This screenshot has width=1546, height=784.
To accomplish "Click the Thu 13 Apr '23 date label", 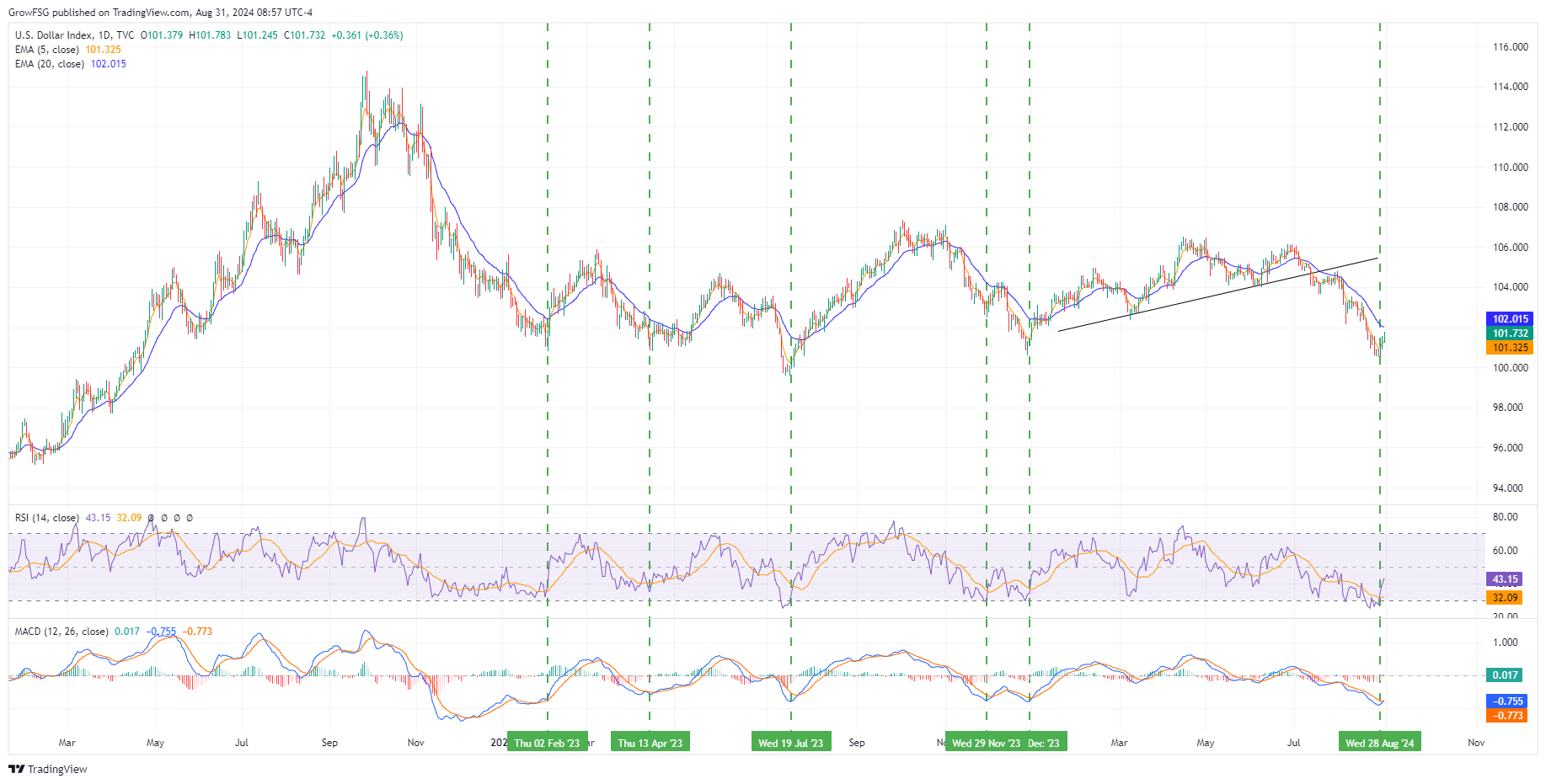I will [650, 743].
